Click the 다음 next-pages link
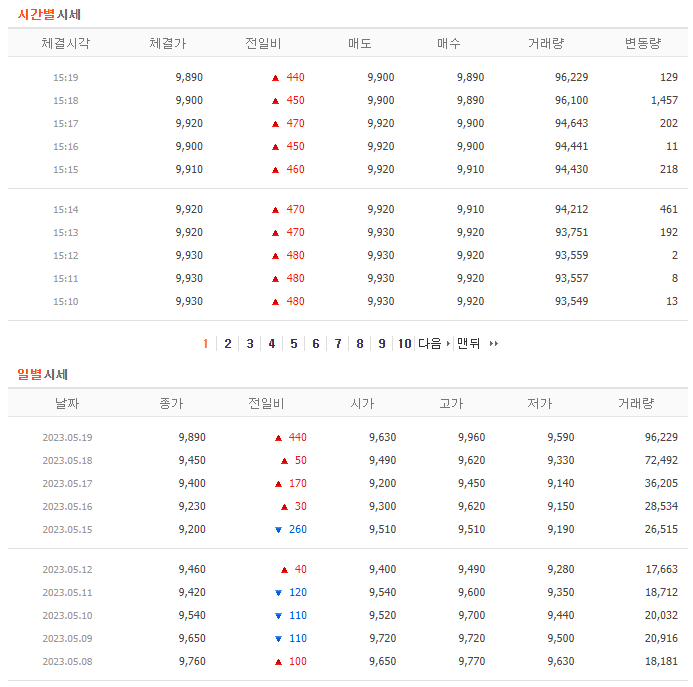Viewport: 693px width, 687px height. pos(434,344)
